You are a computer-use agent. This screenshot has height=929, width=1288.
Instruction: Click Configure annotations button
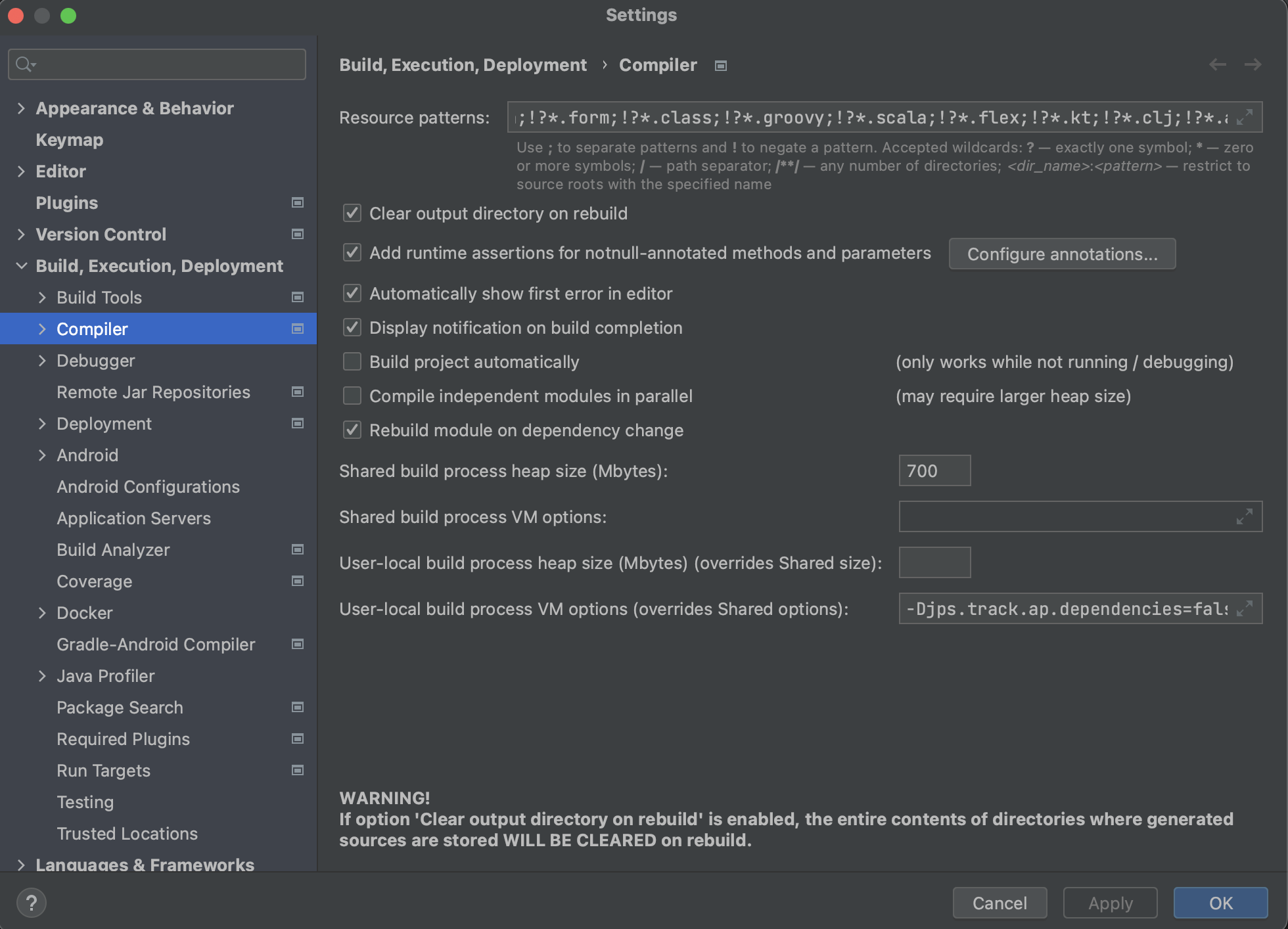1063,253
